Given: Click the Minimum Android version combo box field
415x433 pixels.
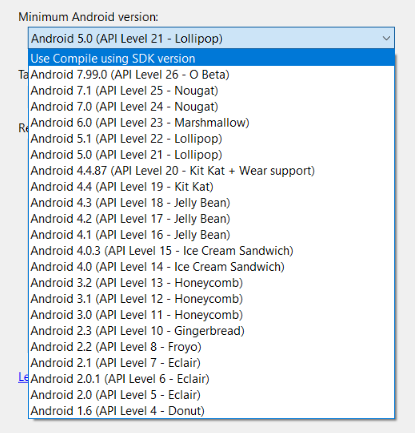Looking at the screenshot, I should tap(211, 38).
